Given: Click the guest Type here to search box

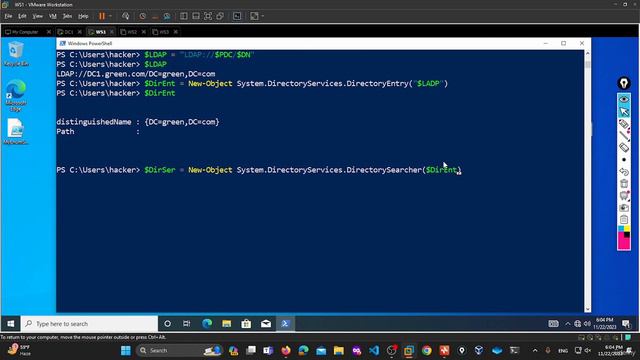Looking at the screenshot, I should [89, 324].
